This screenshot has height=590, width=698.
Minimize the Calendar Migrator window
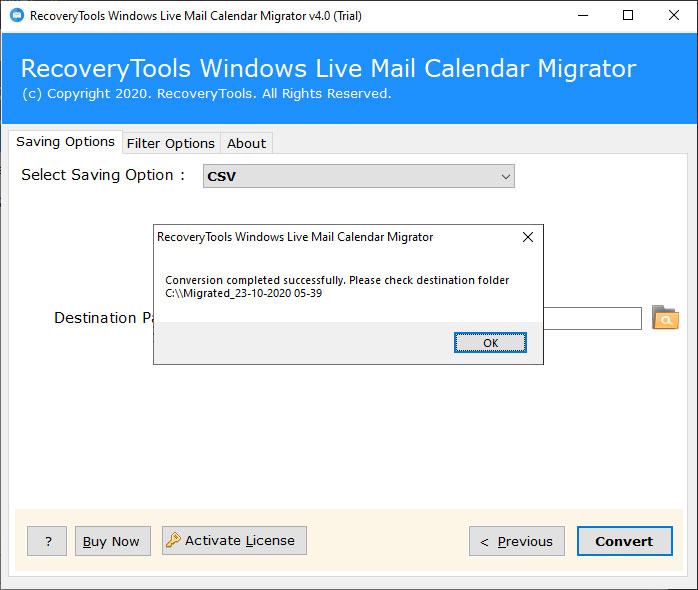(x=583, y=16)
